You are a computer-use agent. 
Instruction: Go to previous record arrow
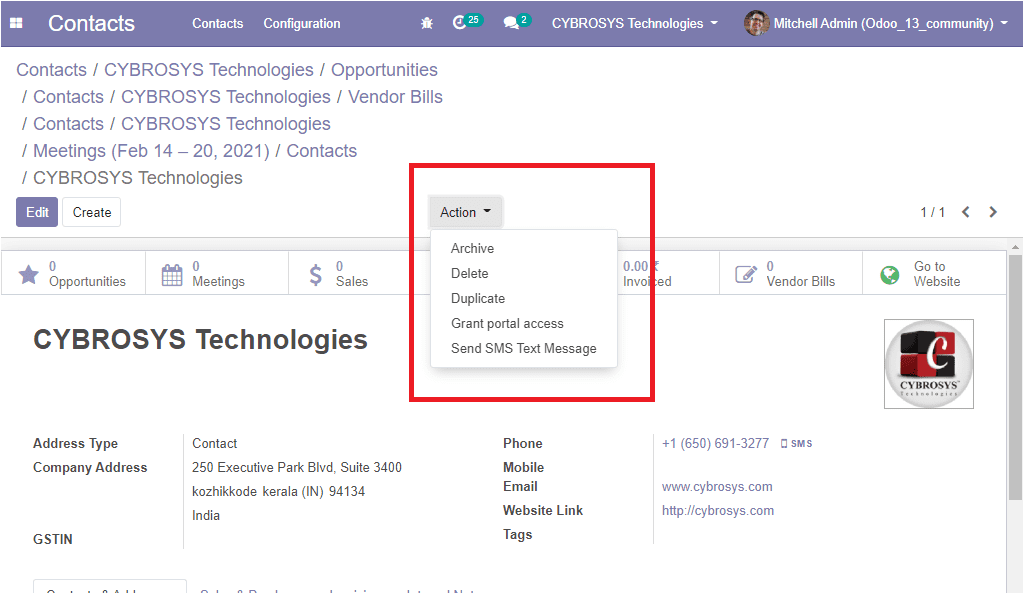click(x=966, y=212)
